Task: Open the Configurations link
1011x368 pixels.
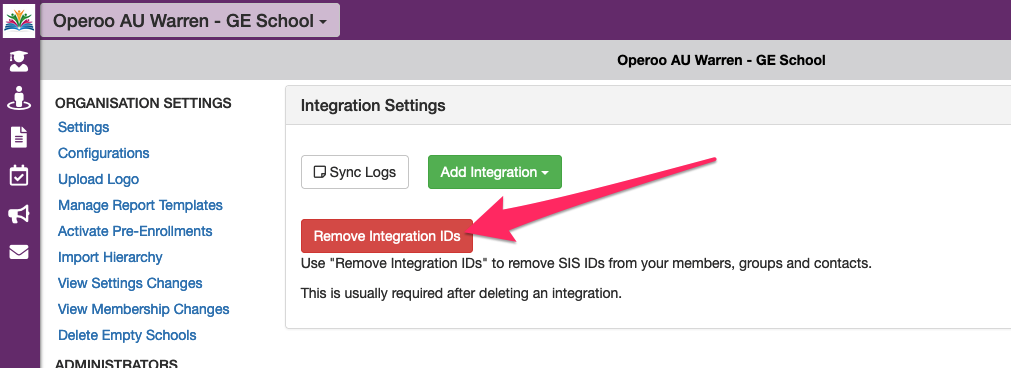Action: [104, 153]
